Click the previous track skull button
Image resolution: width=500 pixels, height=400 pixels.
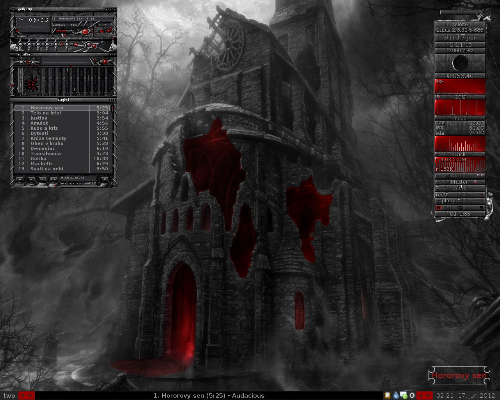(20, 45)
